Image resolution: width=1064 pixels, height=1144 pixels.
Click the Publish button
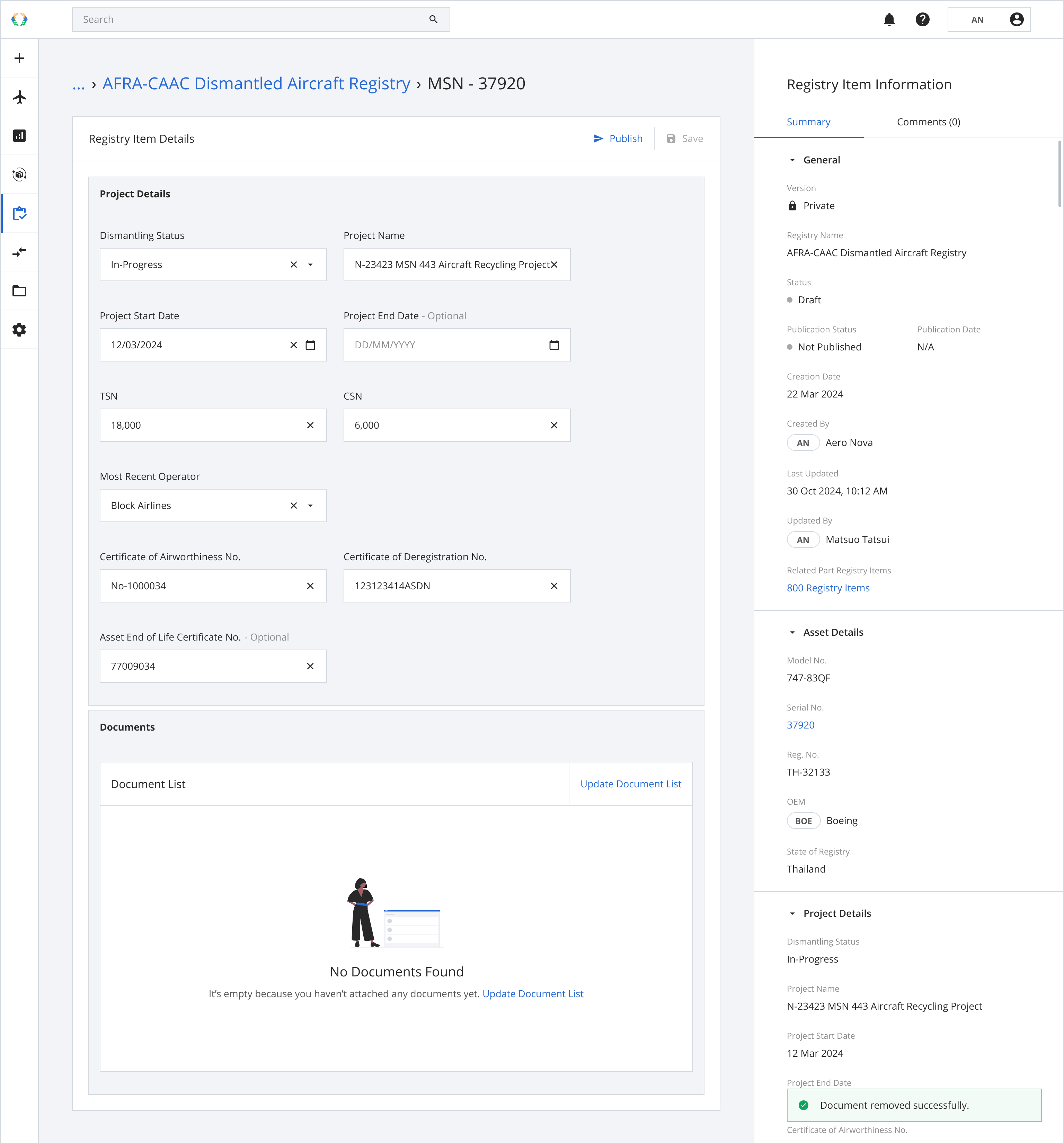[618, 139]
